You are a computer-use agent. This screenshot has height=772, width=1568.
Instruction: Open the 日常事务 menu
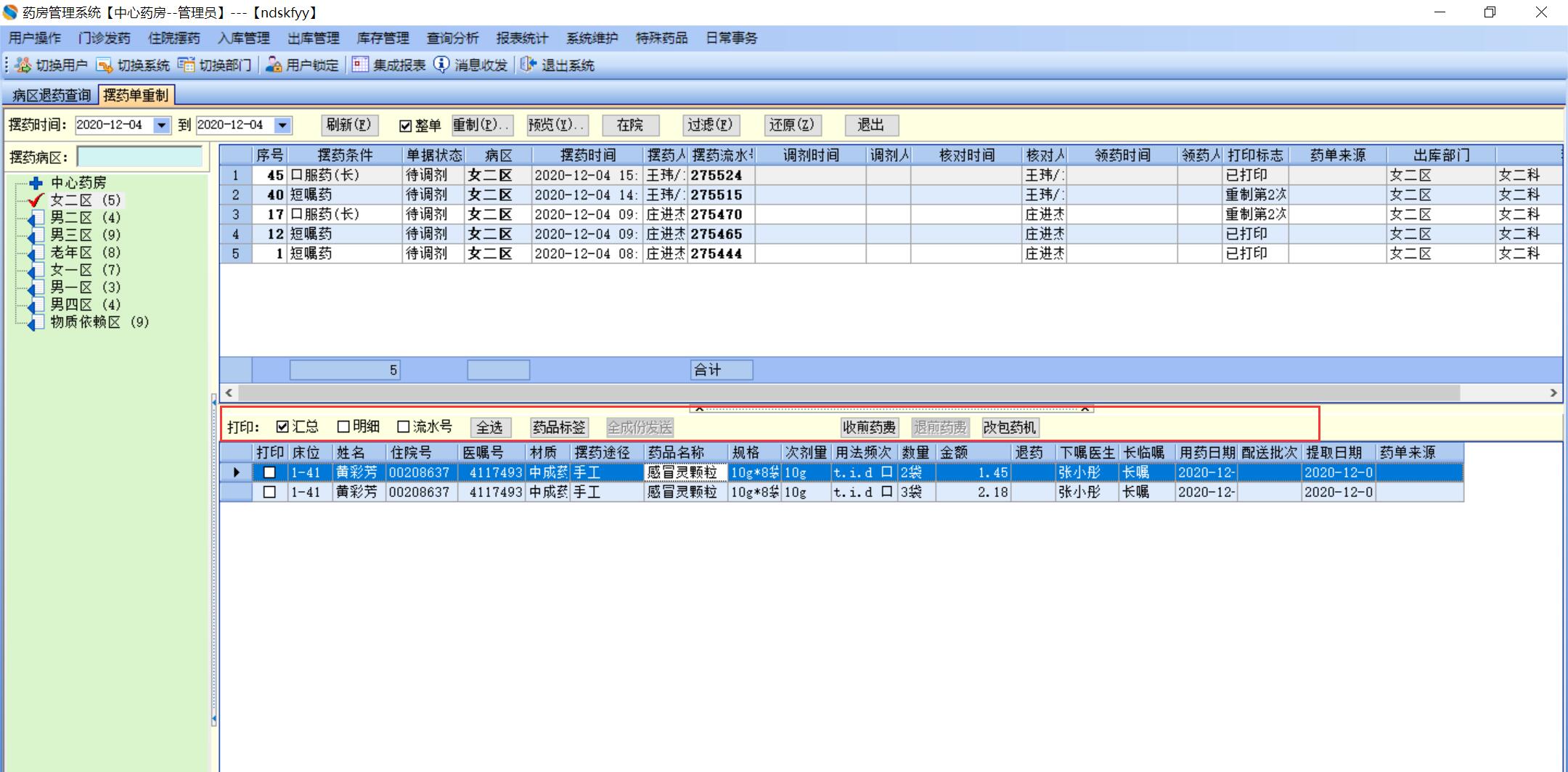732,38
